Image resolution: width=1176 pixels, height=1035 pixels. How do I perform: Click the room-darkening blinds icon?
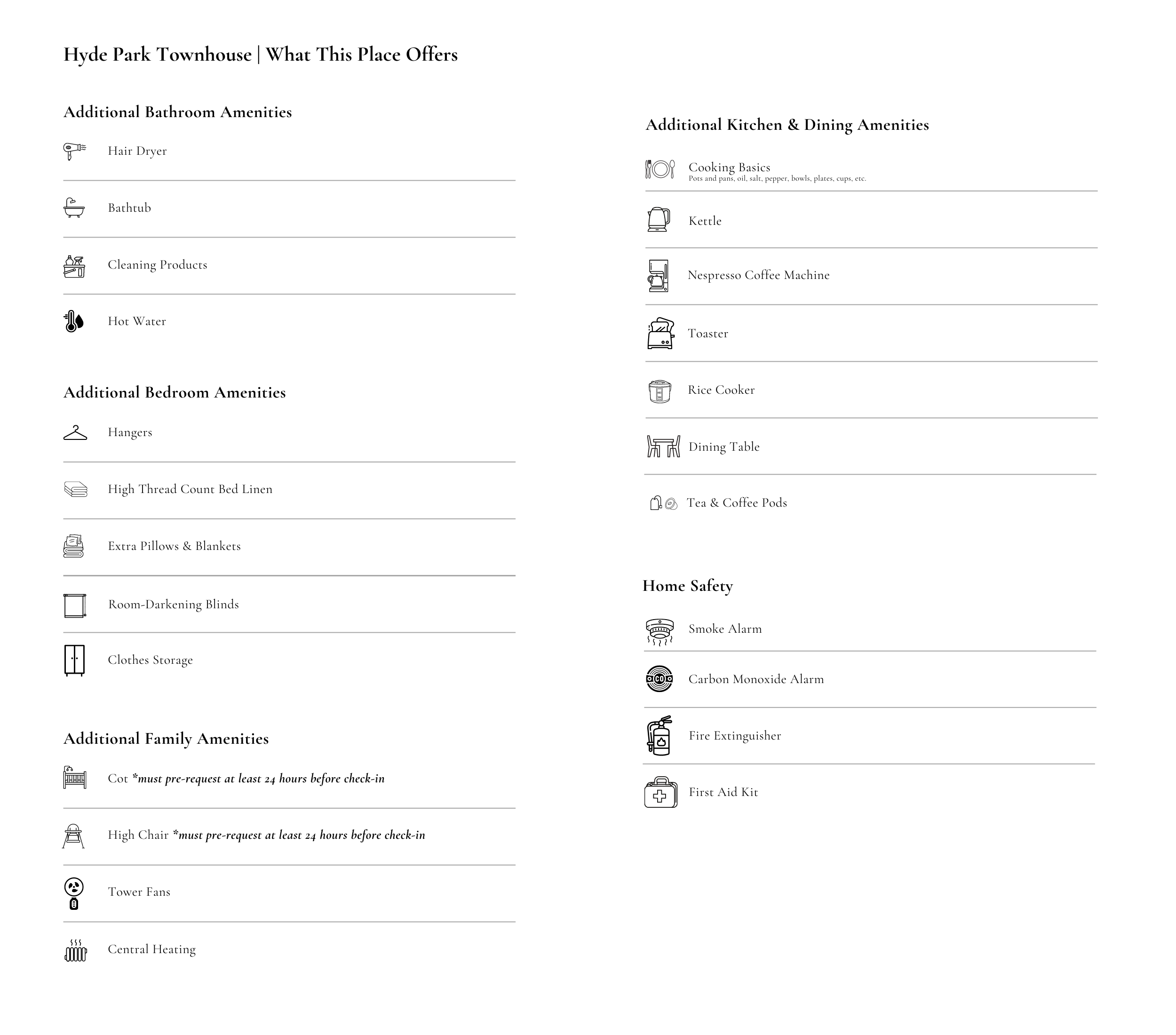click(75, 605)
